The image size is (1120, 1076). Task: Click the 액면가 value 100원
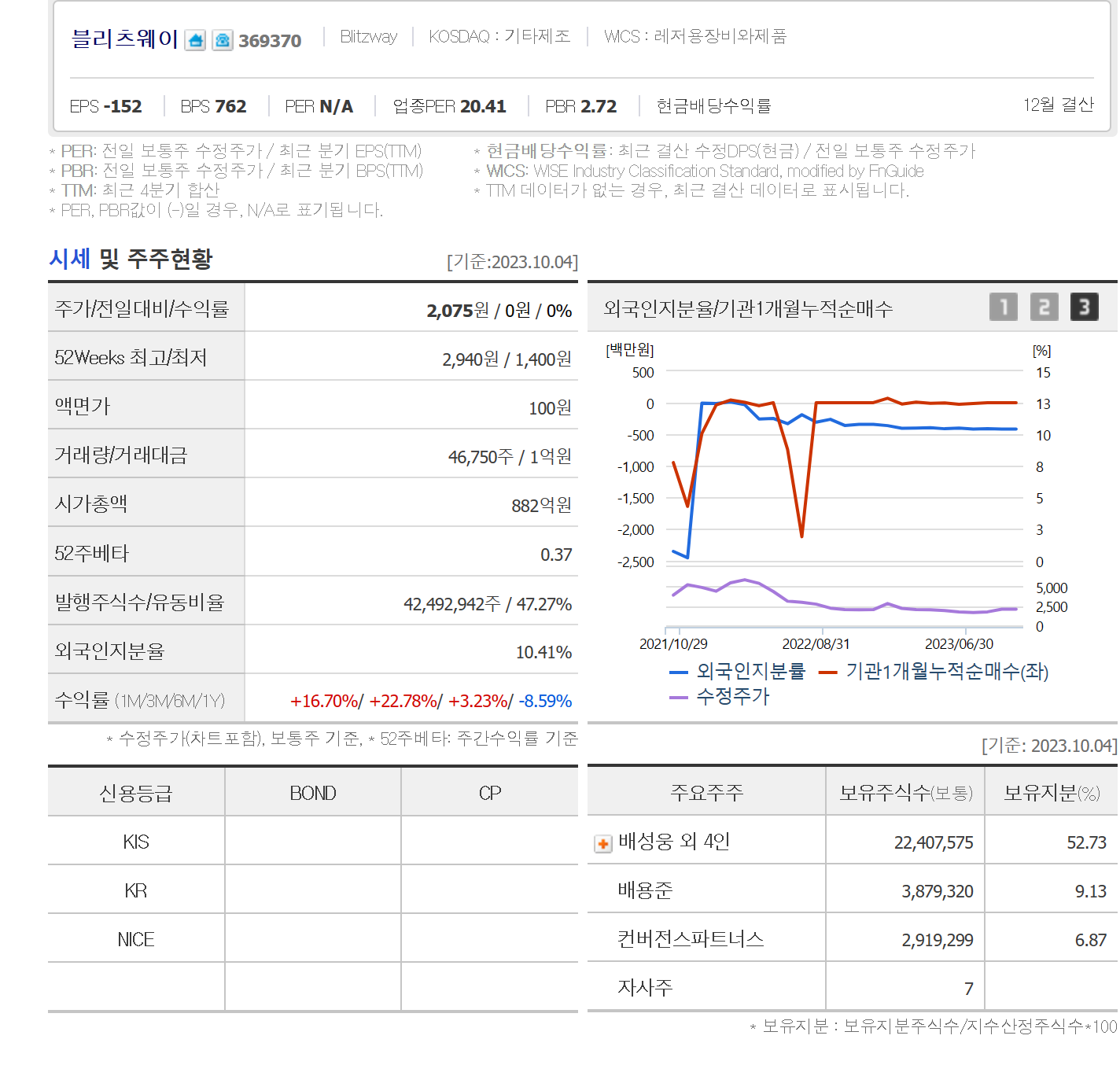[x=551, y=408]
